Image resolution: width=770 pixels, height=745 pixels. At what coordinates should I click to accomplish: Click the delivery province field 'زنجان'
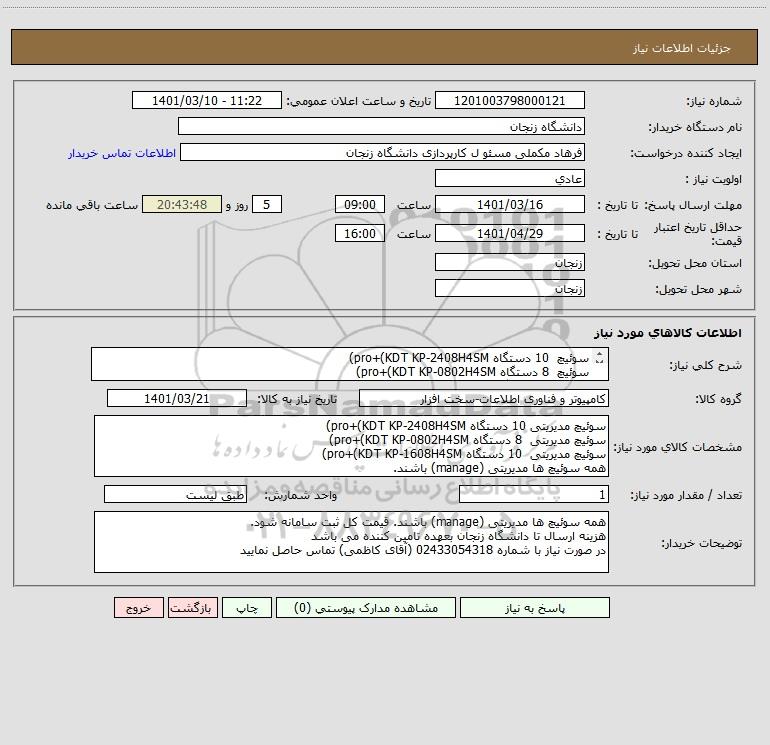[x=510, y=262]
